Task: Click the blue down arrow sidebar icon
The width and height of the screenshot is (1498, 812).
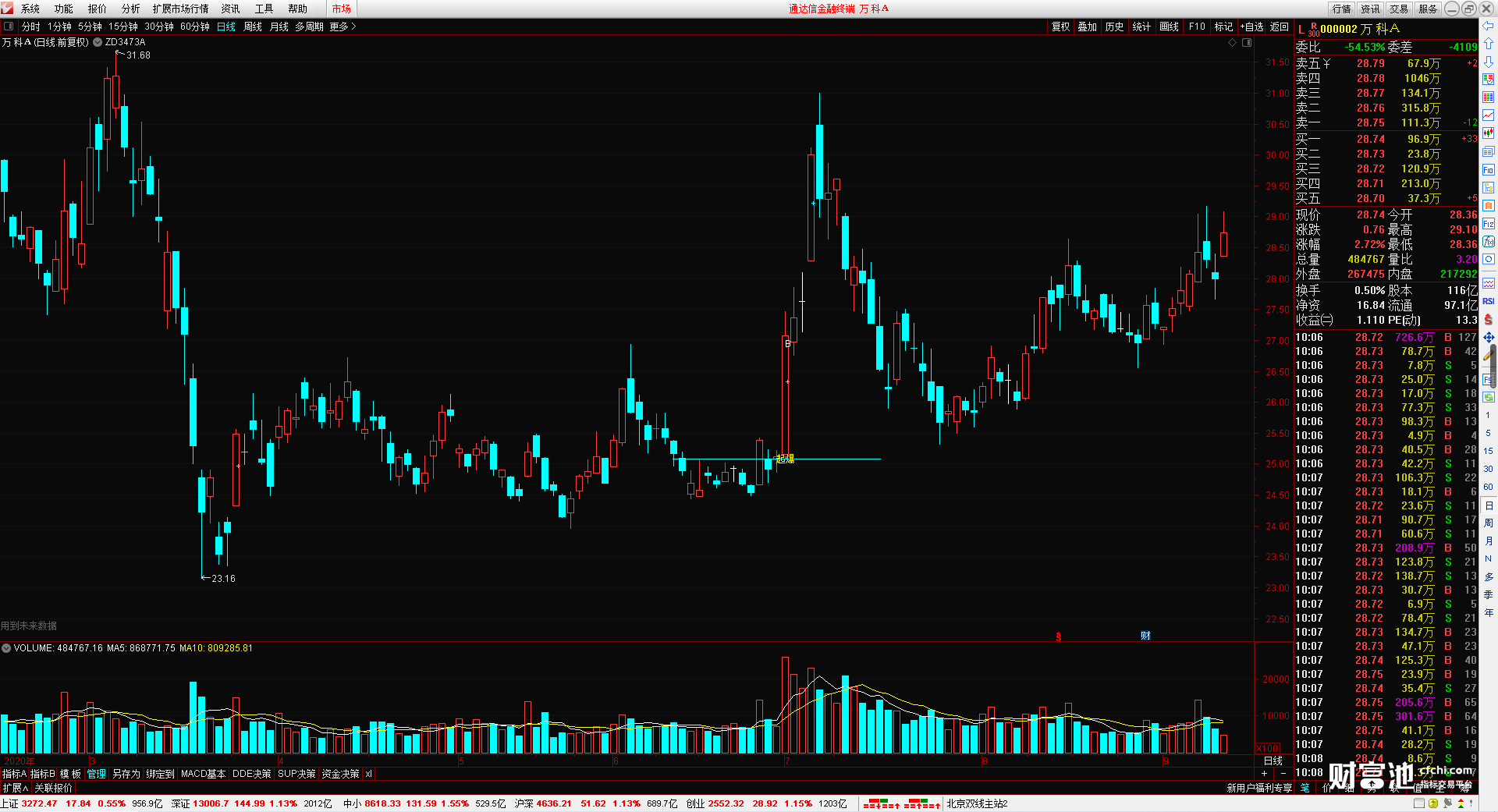Action: click(1489, 61)
